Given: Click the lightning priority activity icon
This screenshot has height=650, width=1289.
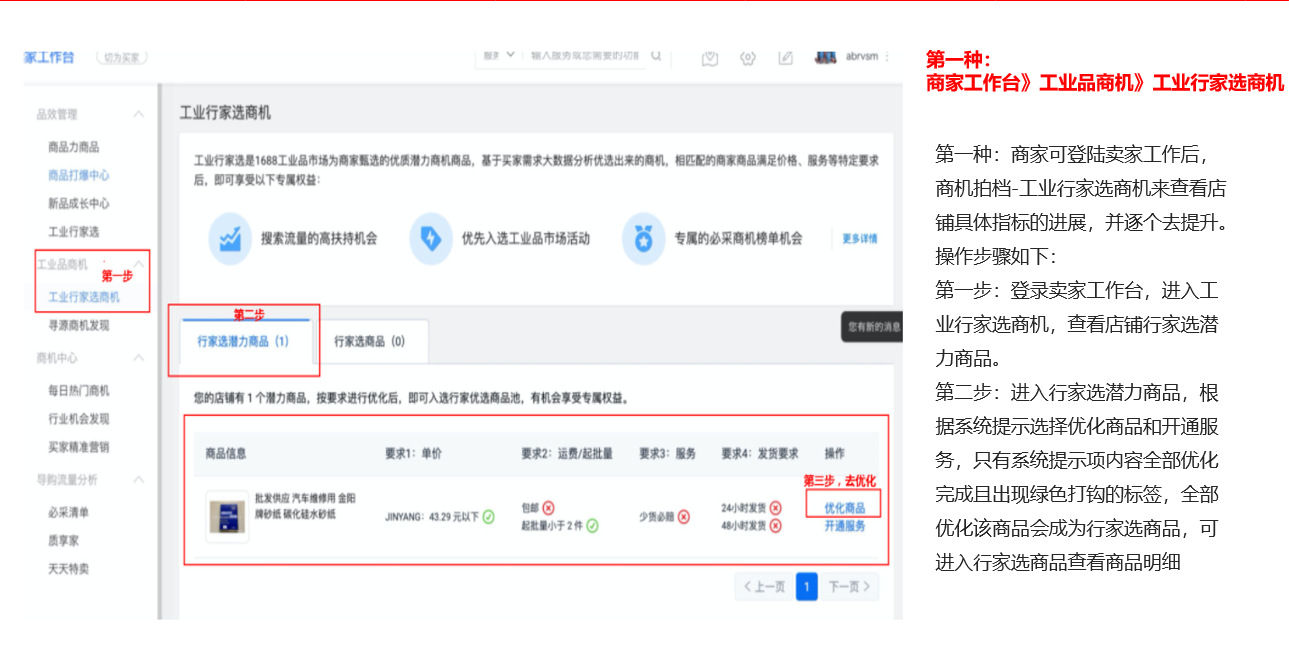Looking at the screenshot, I should click(431, 239).
